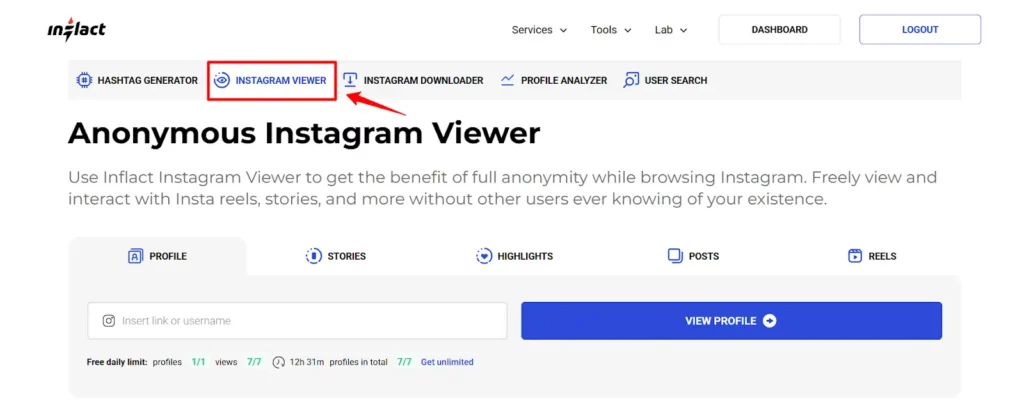Screen dimensions: 1024x410
Task: Open the Instagram Viewer tool
Action: coord(271,80)
